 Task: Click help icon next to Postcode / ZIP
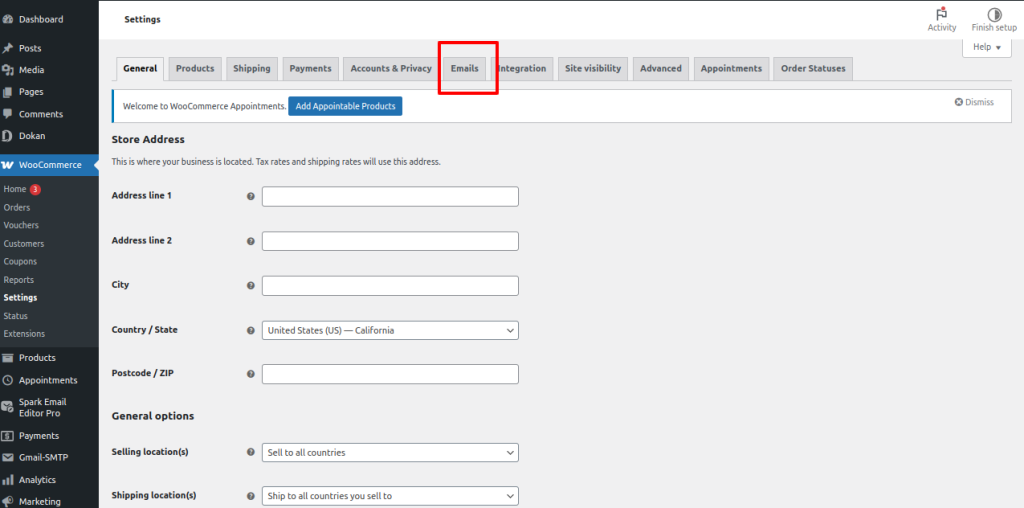tap(250, 375)
